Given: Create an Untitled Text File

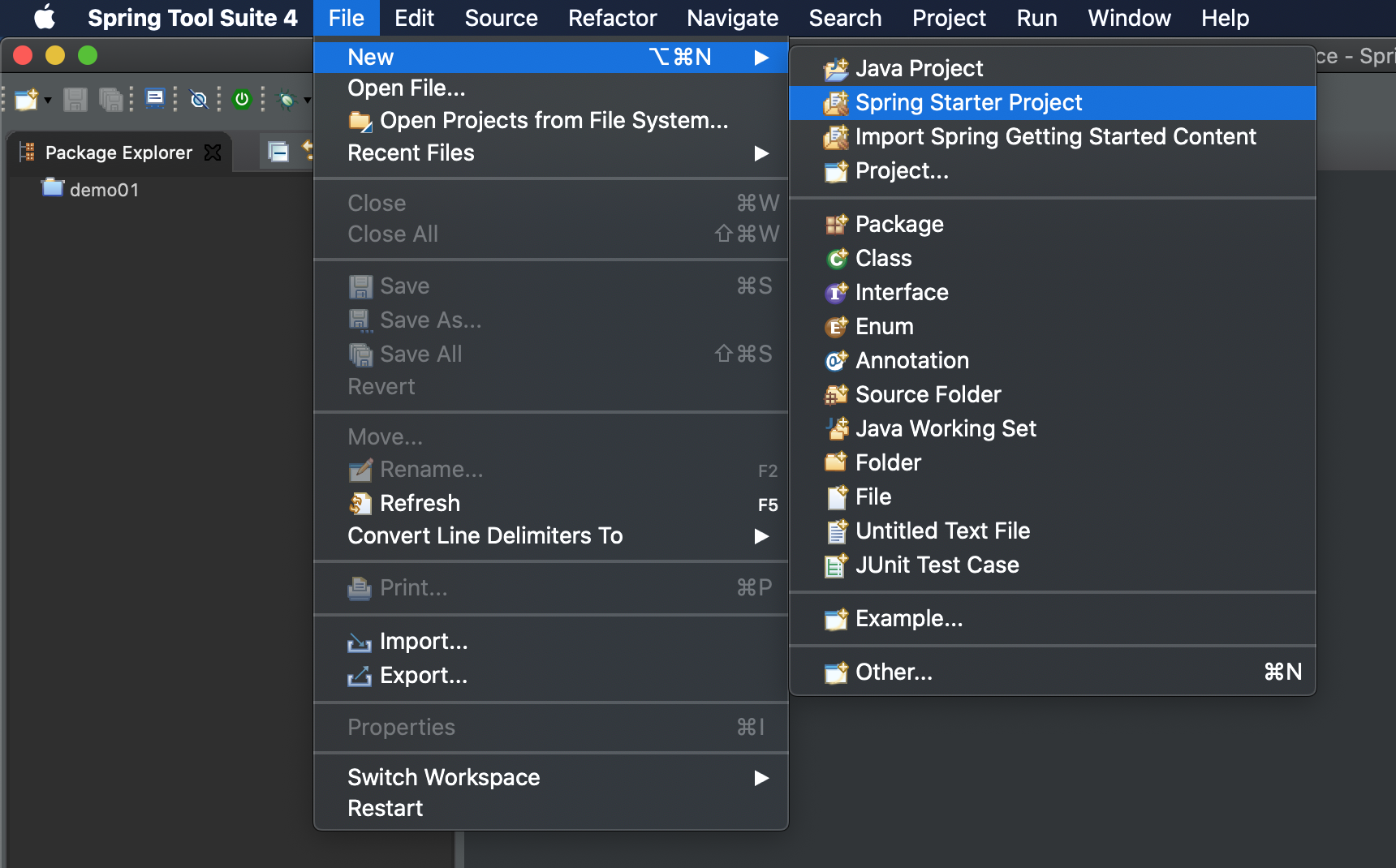Looking at the screenshot, I should [1053, 531].
